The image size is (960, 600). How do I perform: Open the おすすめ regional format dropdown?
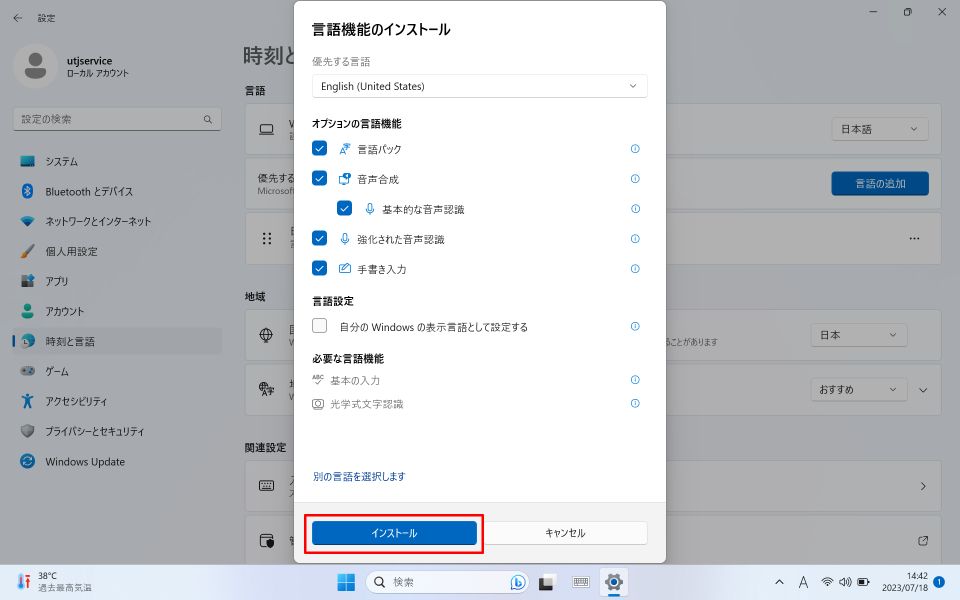click(x=858, y=389)
